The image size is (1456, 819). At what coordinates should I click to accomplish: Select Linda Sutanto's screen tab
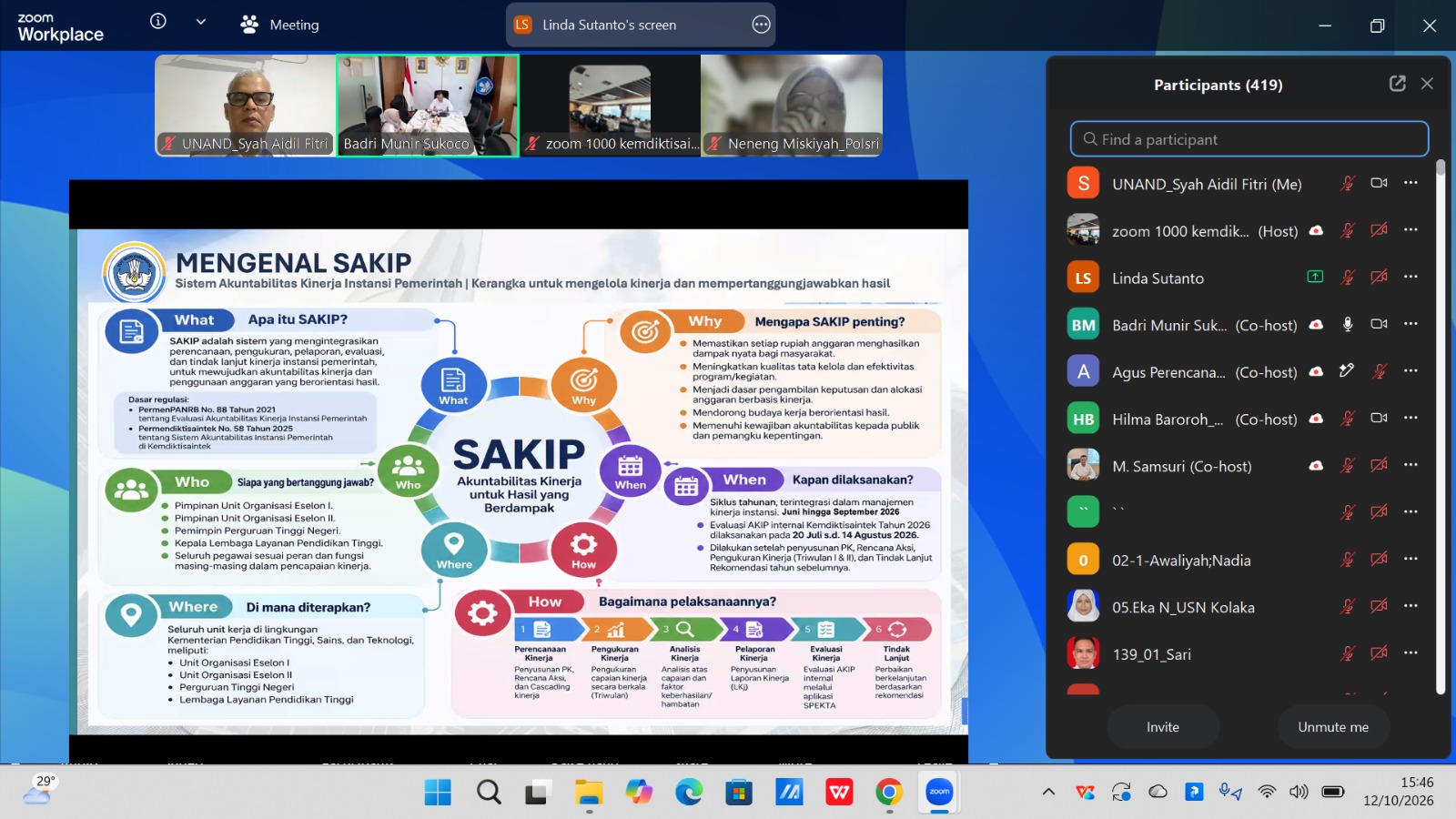tap(641, 25)
